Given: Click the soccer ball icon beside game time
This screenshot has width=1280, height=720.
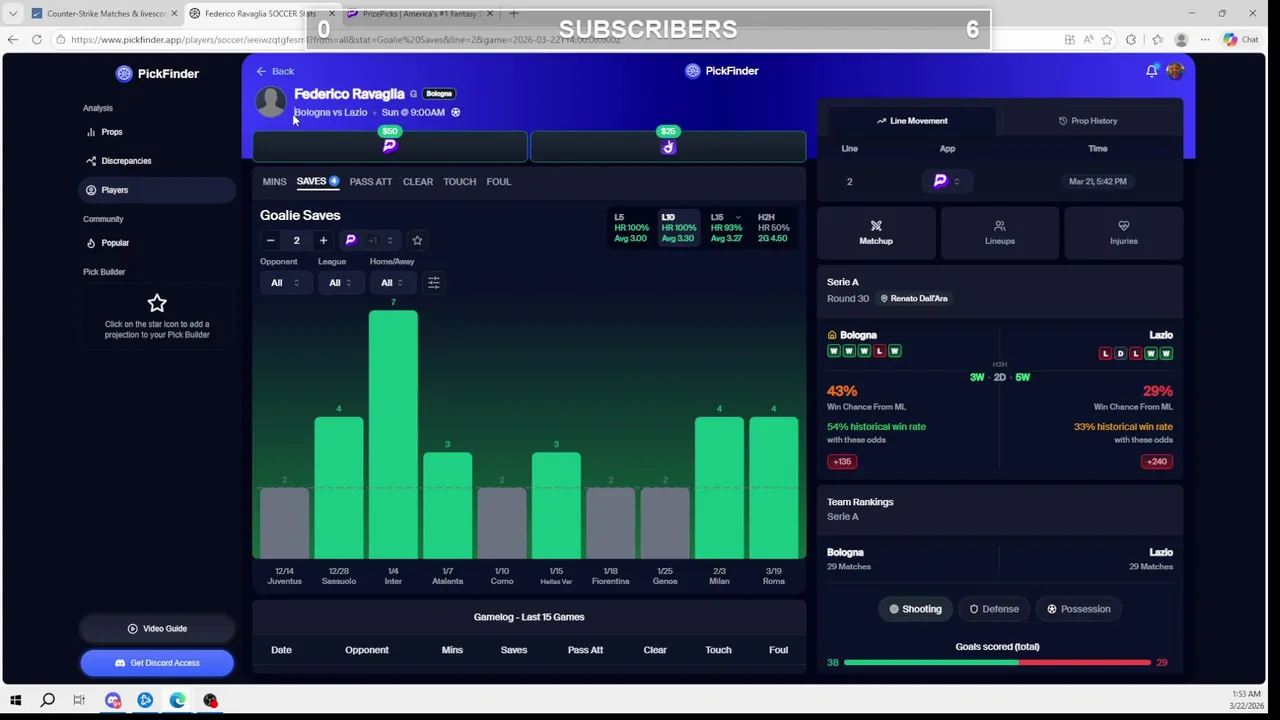Looking at the screenshot, I should pos(455,112).
